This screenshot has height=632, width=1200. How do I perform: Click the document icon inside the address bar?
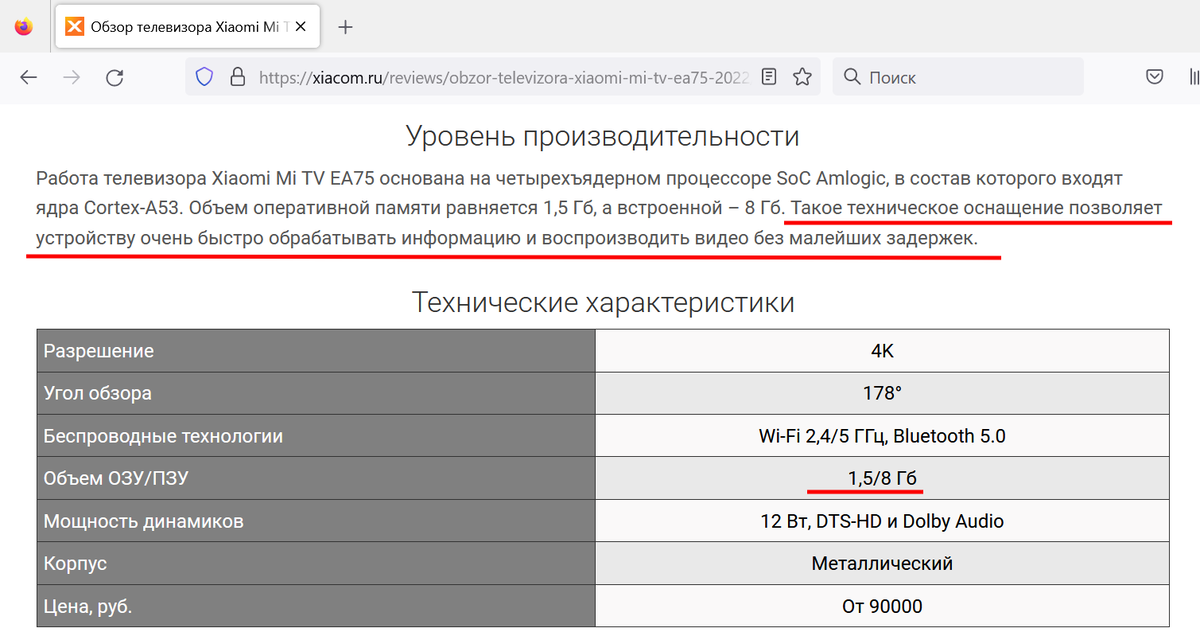click(x=768, y=76)
